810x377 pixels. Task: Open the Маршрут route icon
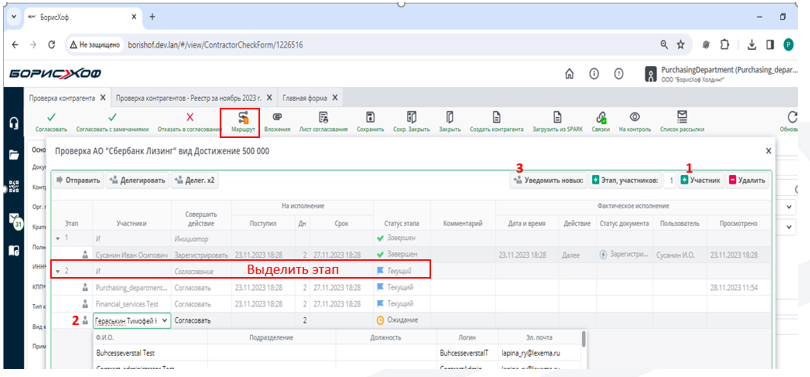[243, 117]
